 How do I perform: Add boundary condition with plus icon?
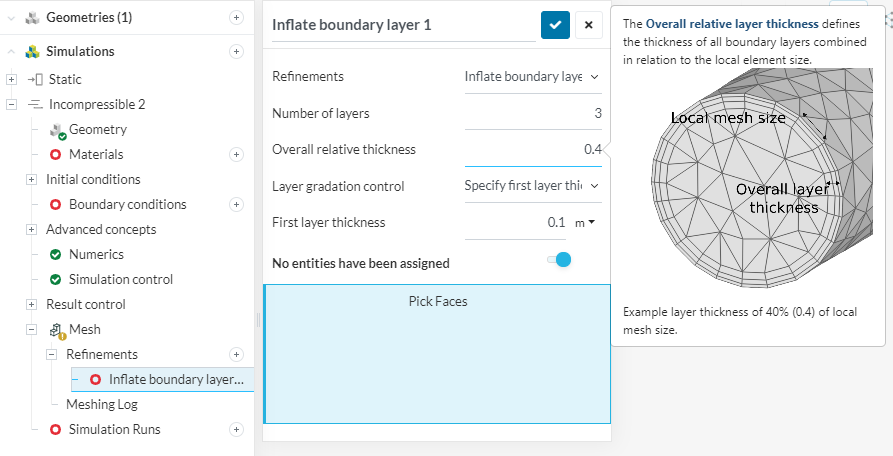click(236, 204)
